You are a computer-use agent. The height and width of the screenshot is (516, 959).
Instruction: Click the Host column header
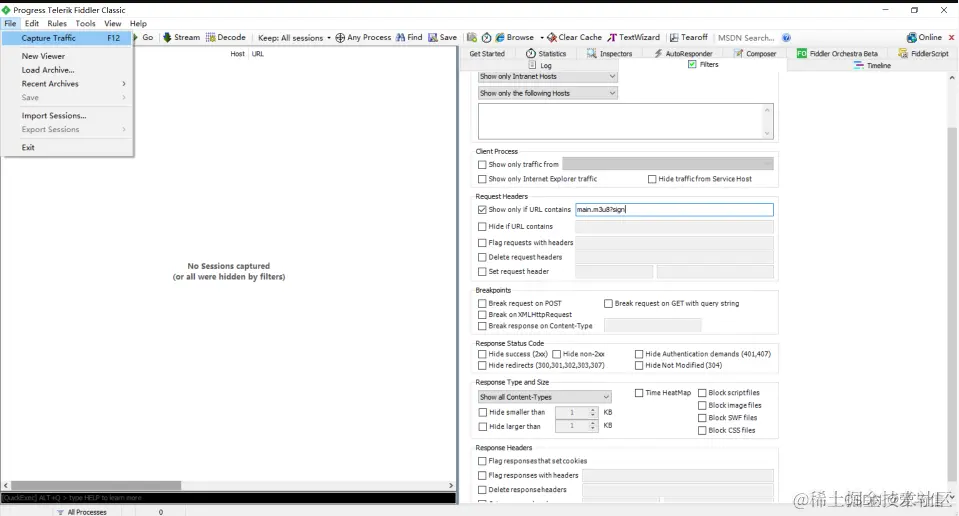[237, 54]
